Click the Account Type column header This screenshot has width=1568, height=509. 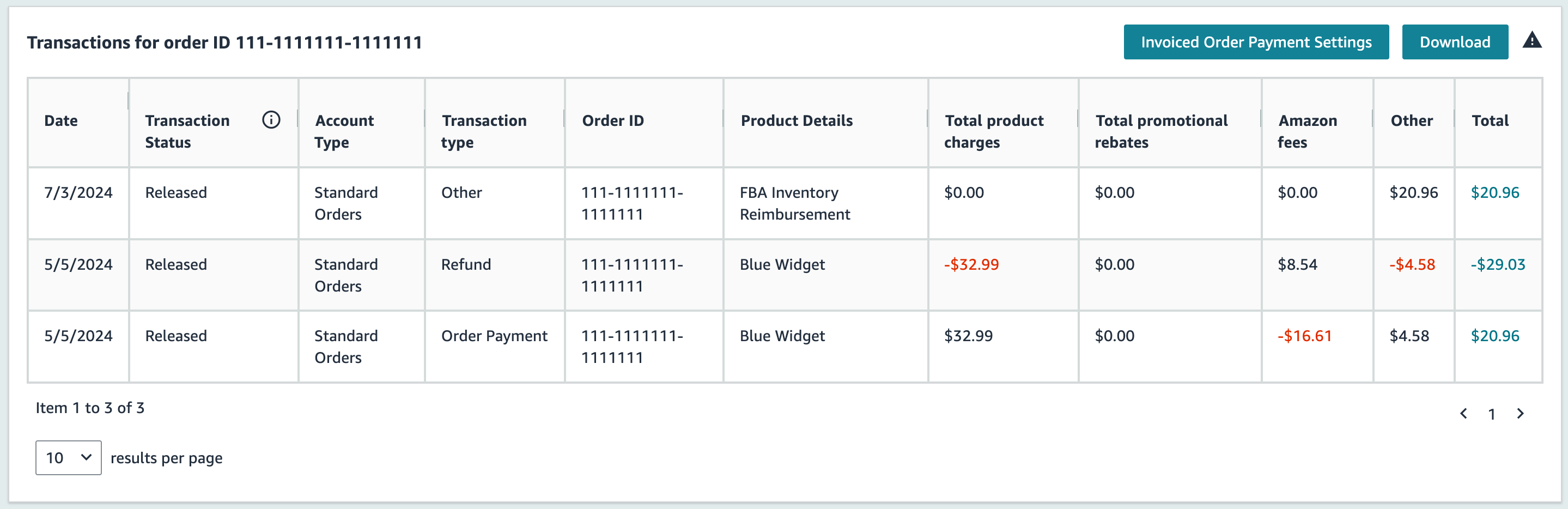344,131
